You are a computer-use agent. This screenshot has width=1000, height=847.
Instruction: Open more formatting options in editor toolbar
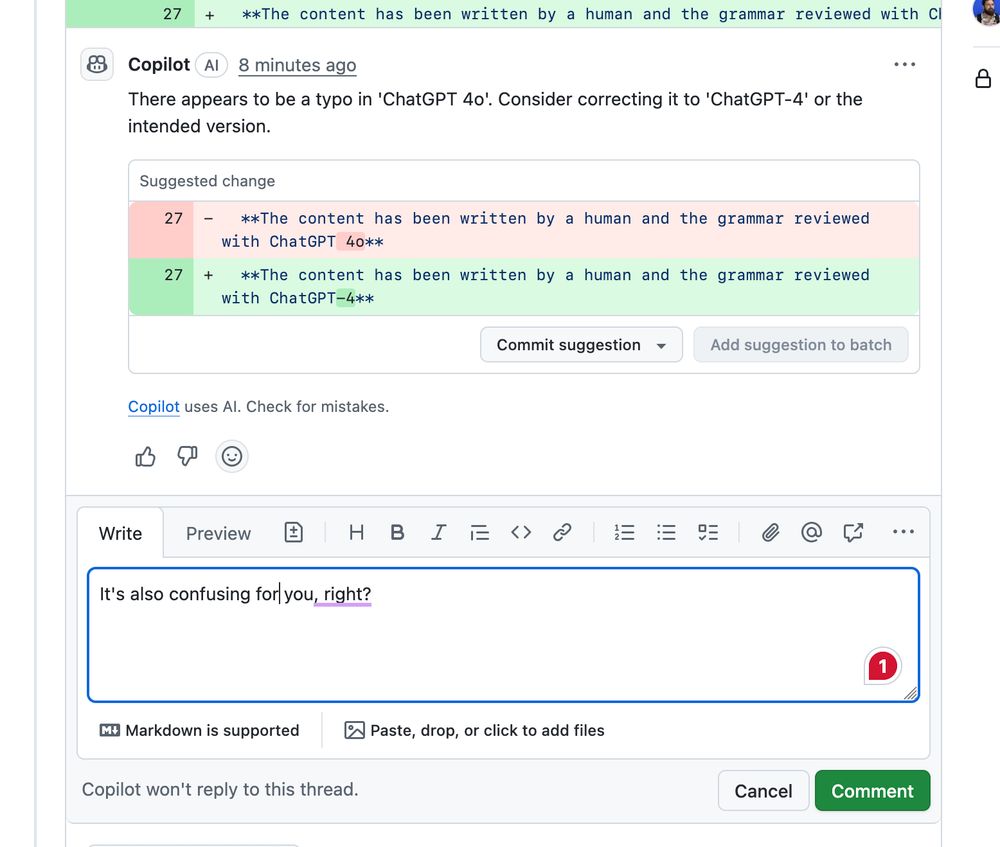(904, 532)
